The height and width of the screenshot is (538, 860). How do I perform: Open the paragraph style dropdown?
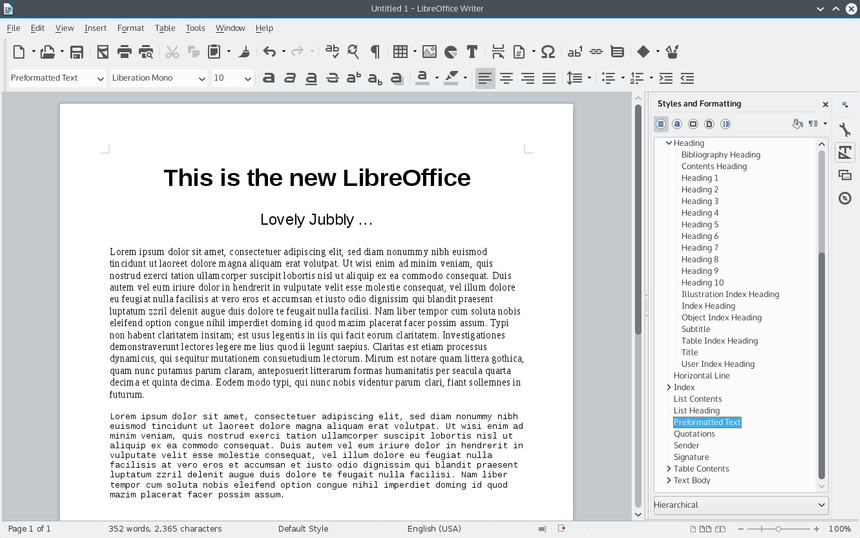click(x=100, y=78)
